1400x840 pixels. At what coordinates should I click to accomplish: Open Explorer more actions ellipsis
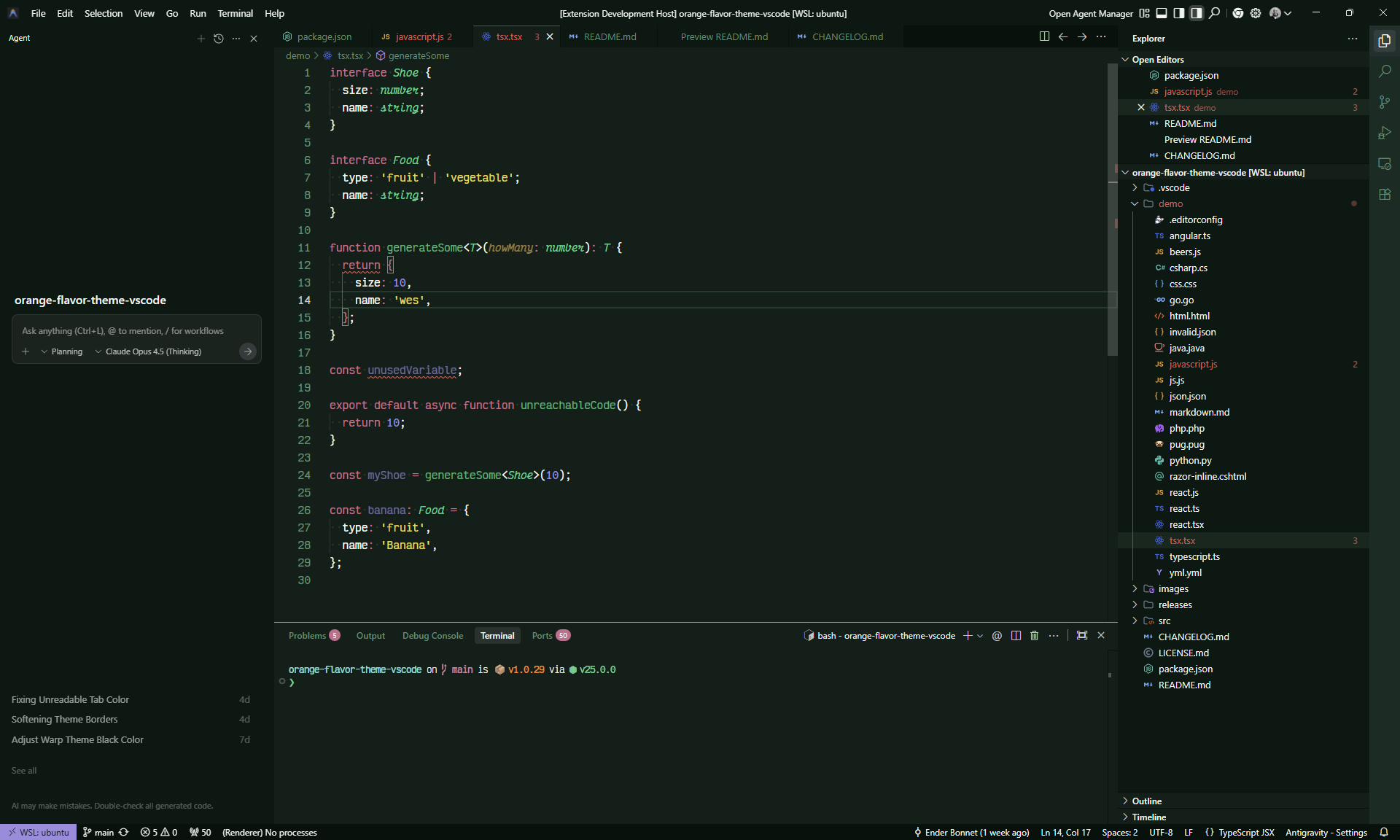coord(1353,39)
